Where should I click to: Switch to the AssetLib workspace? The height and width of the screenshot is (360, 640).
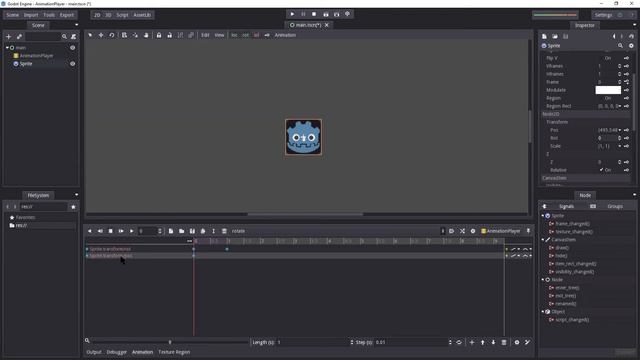pos(142,15)
